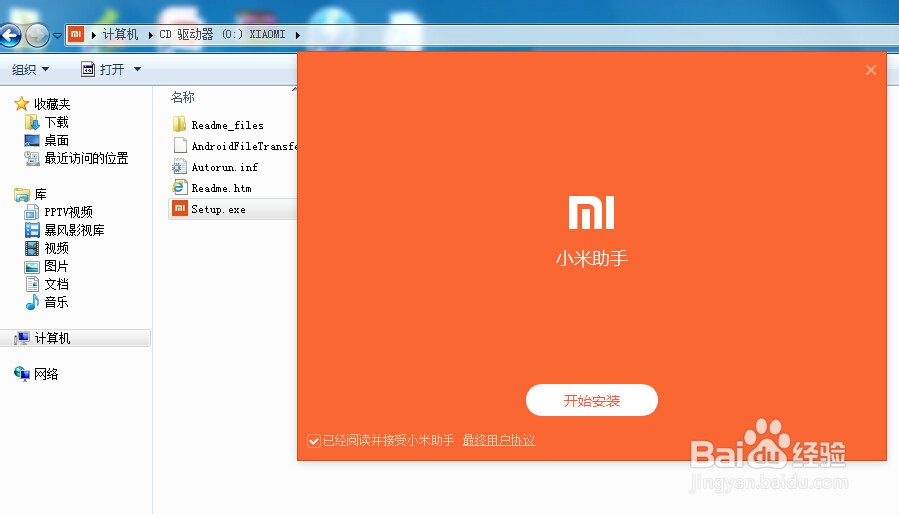Click the Readme.htm browser icon

[x=179, y=188]
